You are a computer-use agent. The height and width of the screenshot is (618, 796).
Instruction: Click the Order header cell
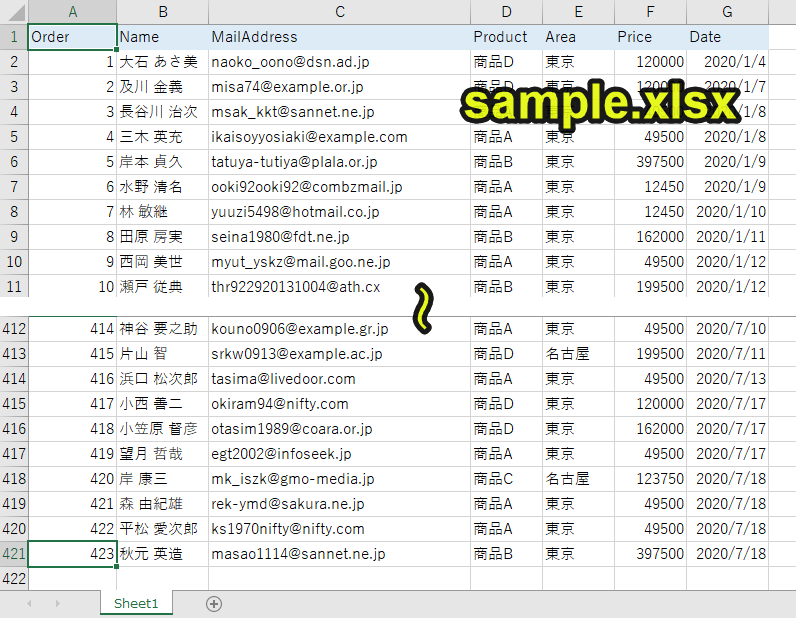(x=73, y=37)
